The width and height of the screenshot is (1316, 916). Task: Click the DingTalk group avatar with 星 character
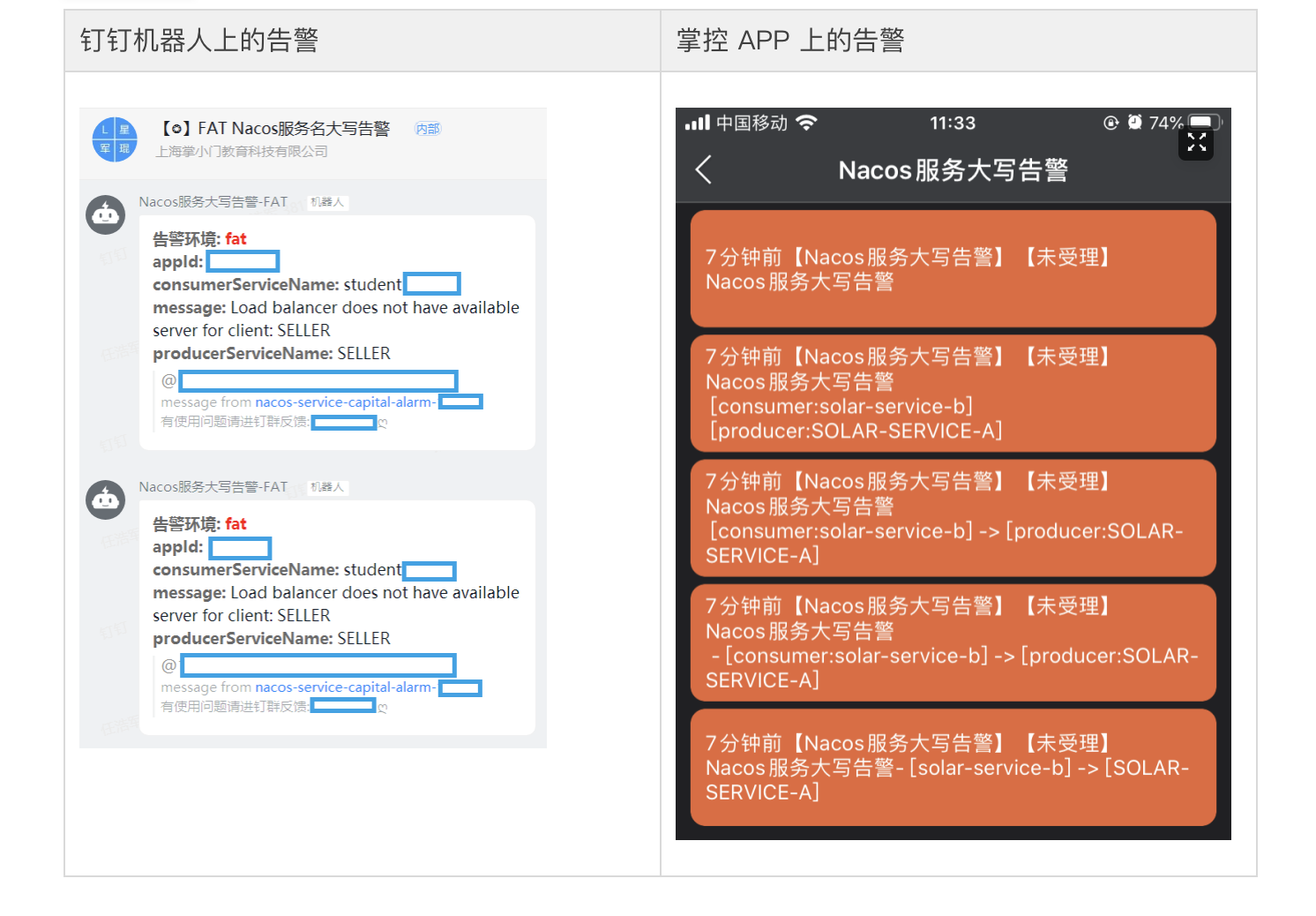(115, 139)
